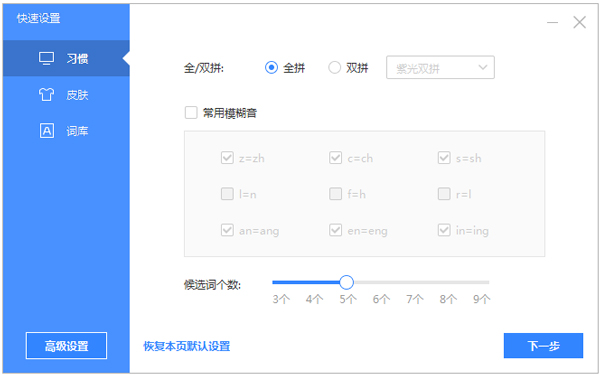Toggle the en=eng fuzzy checkbox
Image resolution: width=600 pixels, height=375 pixels.
coord(336,230)
